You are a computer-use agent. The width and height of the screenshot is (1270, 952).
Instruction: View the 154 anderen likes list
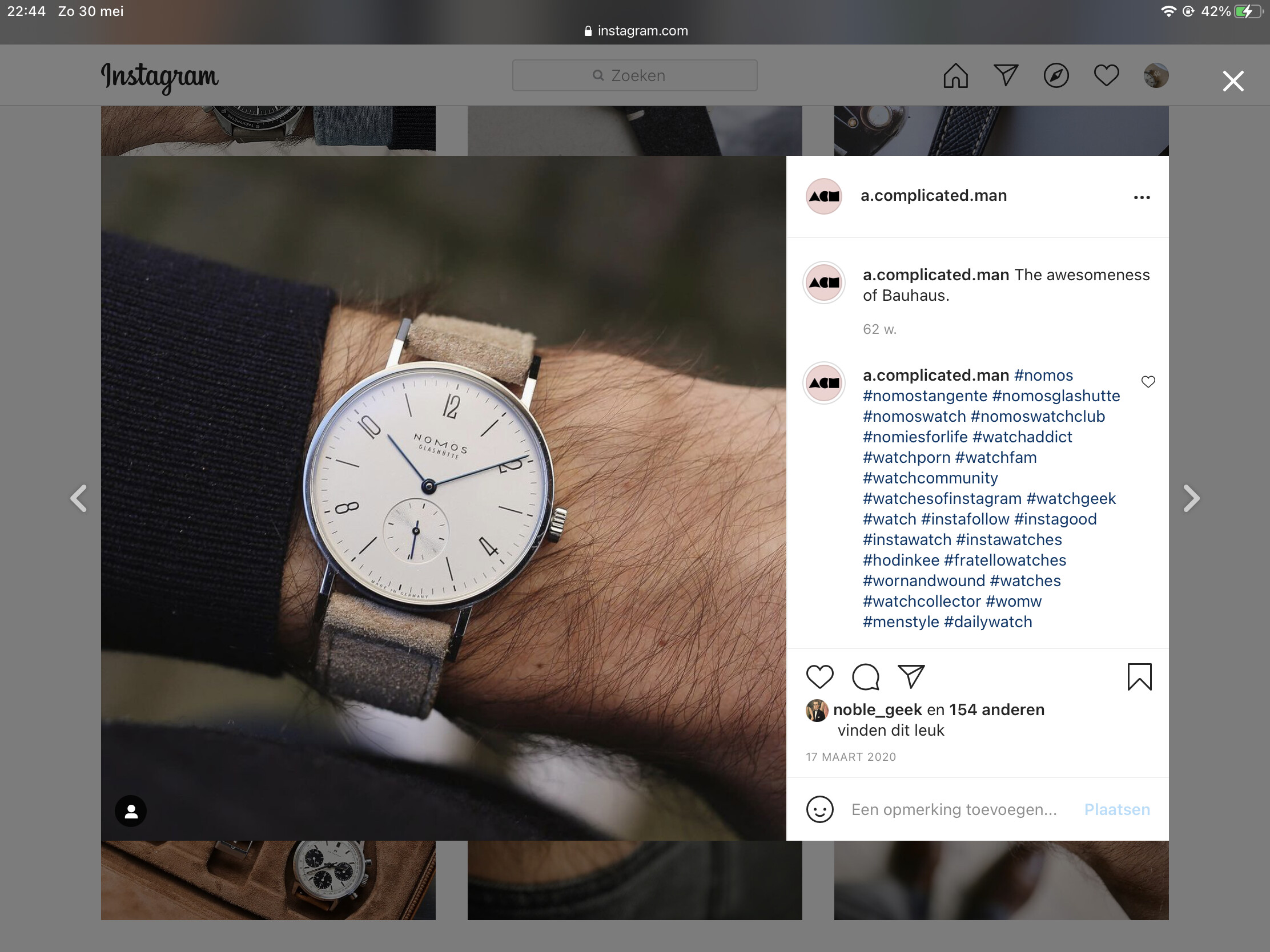pyautogui.click(x=996, y=710)
